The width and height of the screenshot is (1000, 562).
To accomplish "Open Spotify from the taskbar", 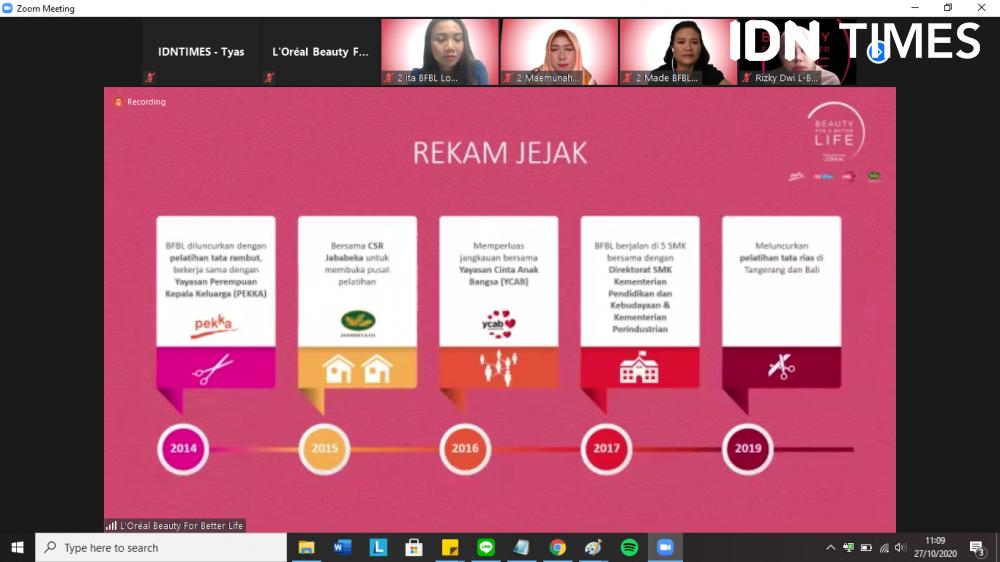I will 629,547.
